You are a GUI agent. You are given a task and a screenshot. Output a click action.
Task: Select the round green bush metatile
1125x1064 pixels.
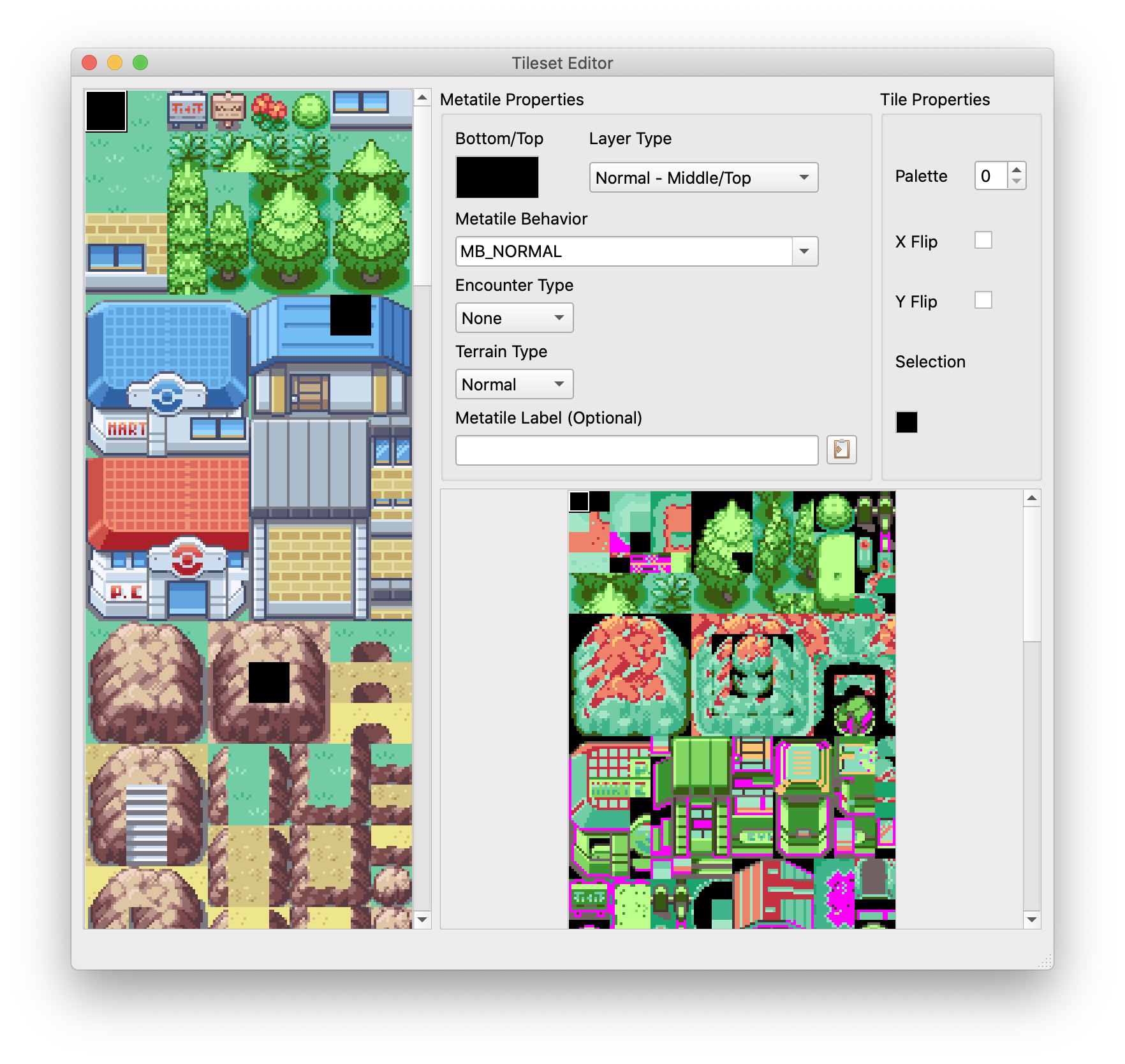(x=310, y=111)
